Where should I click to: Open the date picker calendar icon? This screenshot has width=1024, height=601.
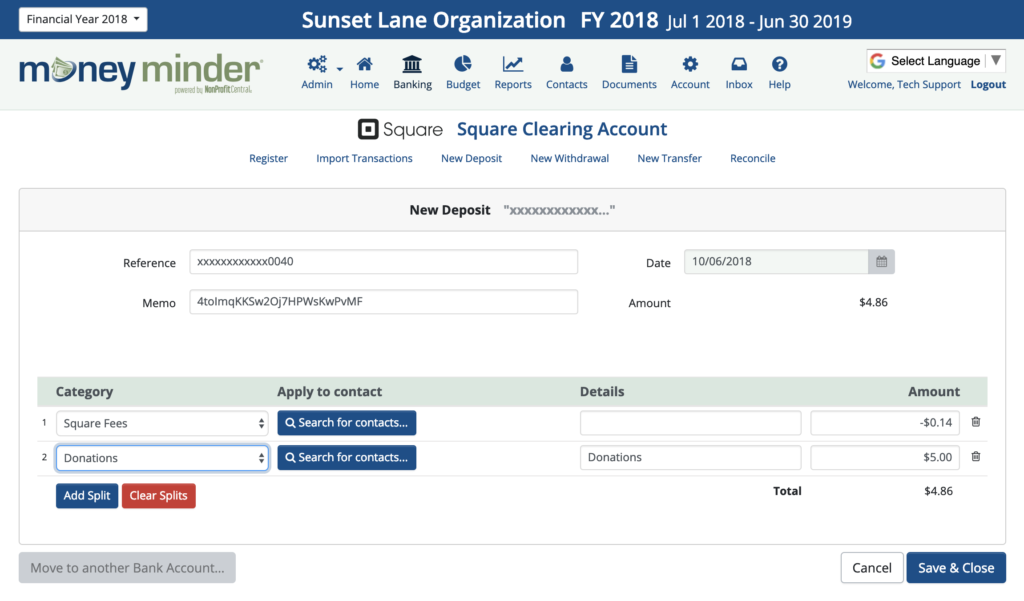coord(882,262)
